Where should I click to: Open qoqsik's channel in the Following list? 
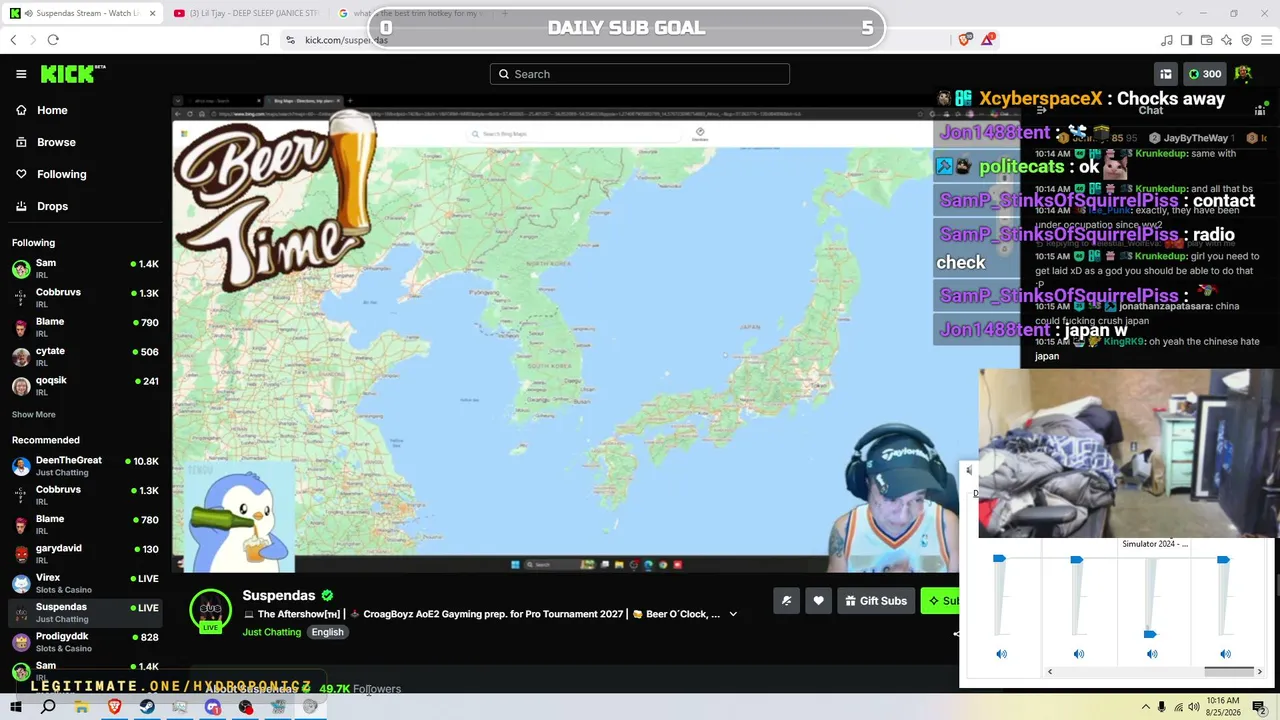(85, 386)
